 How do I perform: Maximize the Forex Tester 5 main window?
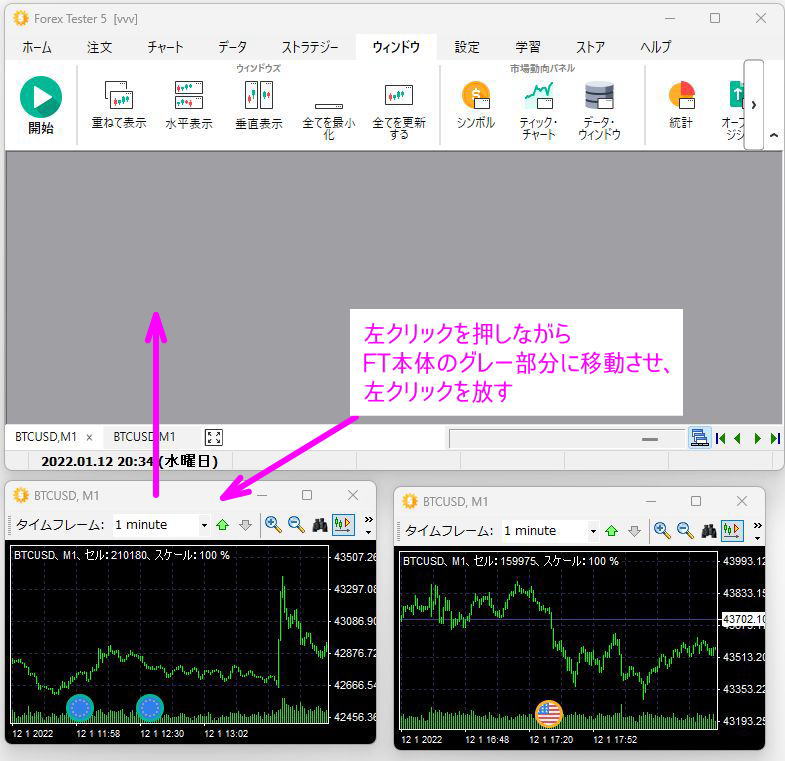715,19
